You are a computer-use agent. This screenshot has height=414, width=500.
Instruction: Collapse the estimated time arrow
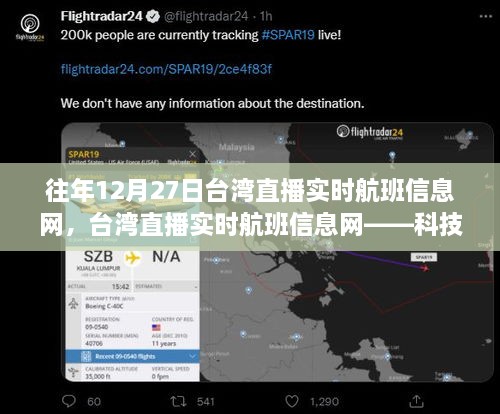point(196,287)
